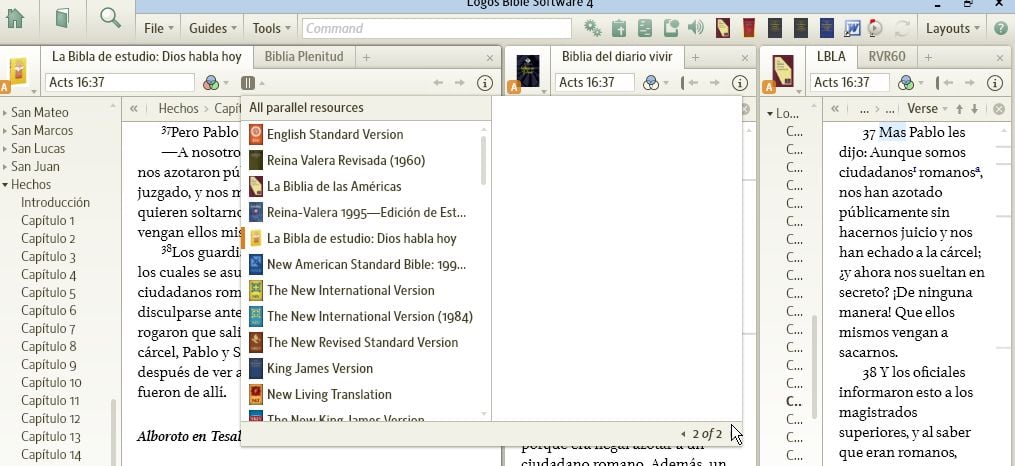
Task: Open the Tools menu
Action: click(271, 28)
